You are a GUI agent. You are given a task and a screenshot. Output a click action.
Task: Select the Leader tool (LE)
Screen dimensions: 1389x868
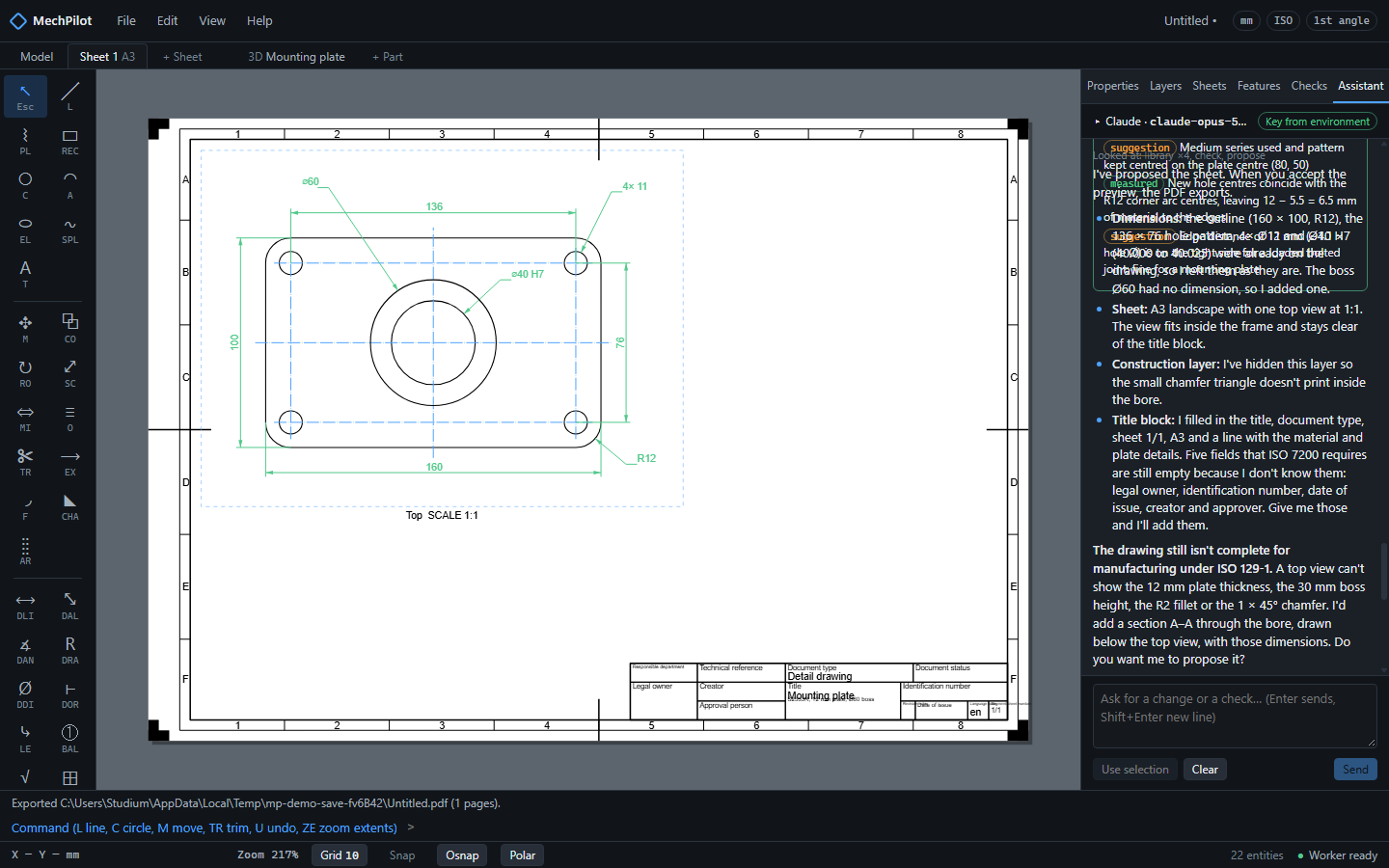click(25, 739)
